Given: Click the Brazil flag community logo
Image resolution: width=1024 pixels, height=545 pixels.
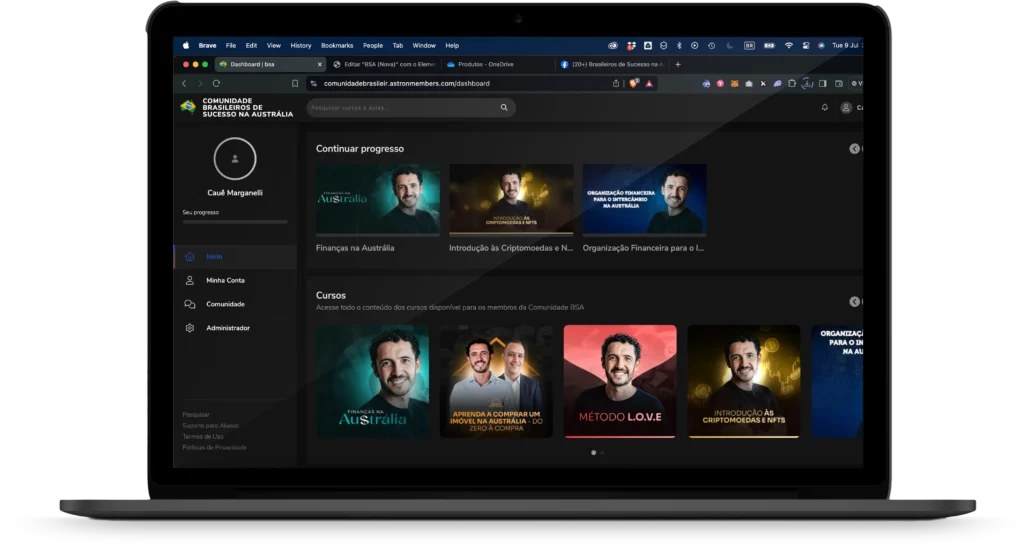Looking at the screenshot, I should click(x=188, y=107).
